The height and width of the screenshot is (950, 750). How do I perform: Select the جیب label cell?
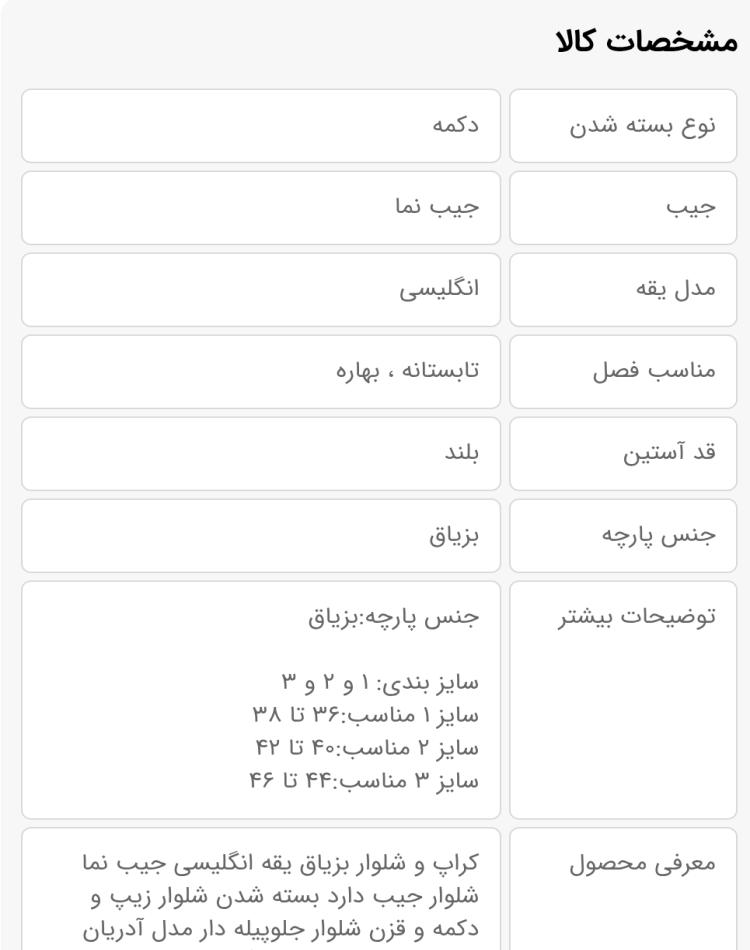click(x=623, y=208)
